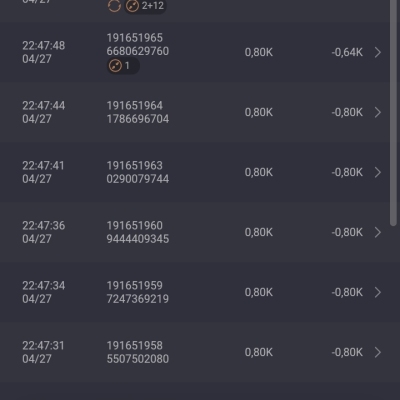Screen dimensions: 400x400
Task: Click the vertical scrollbar thumb
Action: pyautogui.click(x=394, y=113)
